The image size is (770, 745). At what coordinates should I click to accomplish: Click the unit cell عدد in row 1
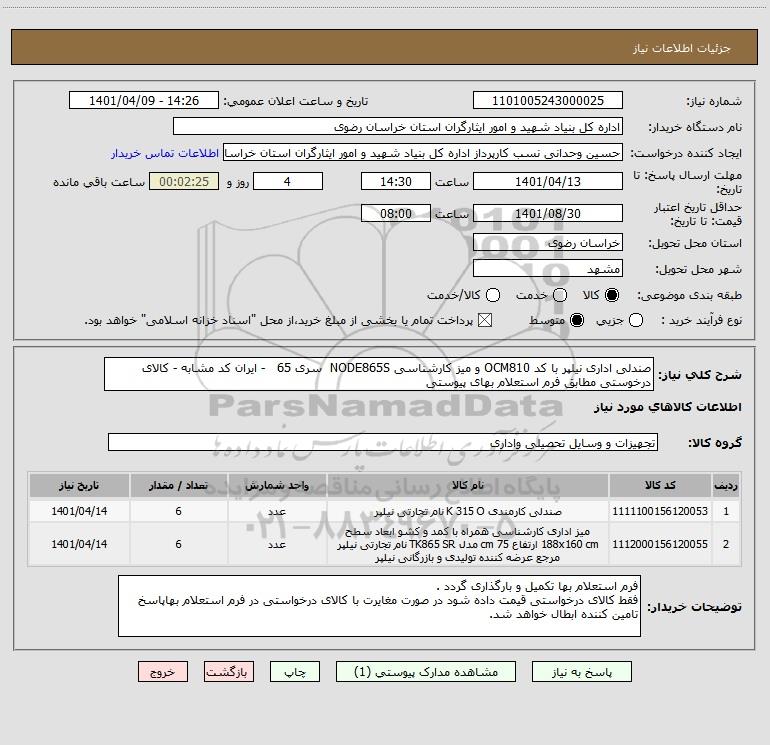276,511
